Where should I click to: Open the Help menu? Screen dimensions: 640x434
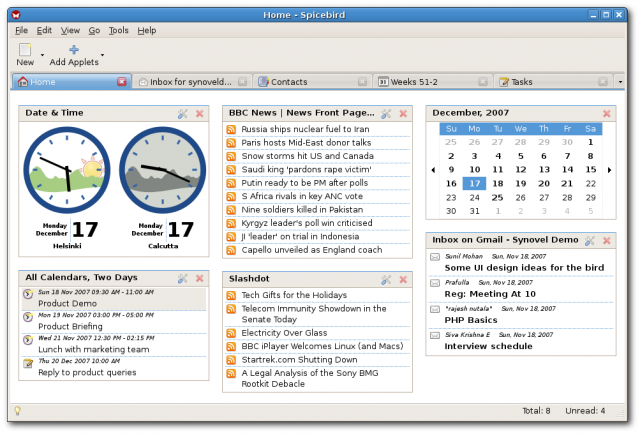(147, 30)
